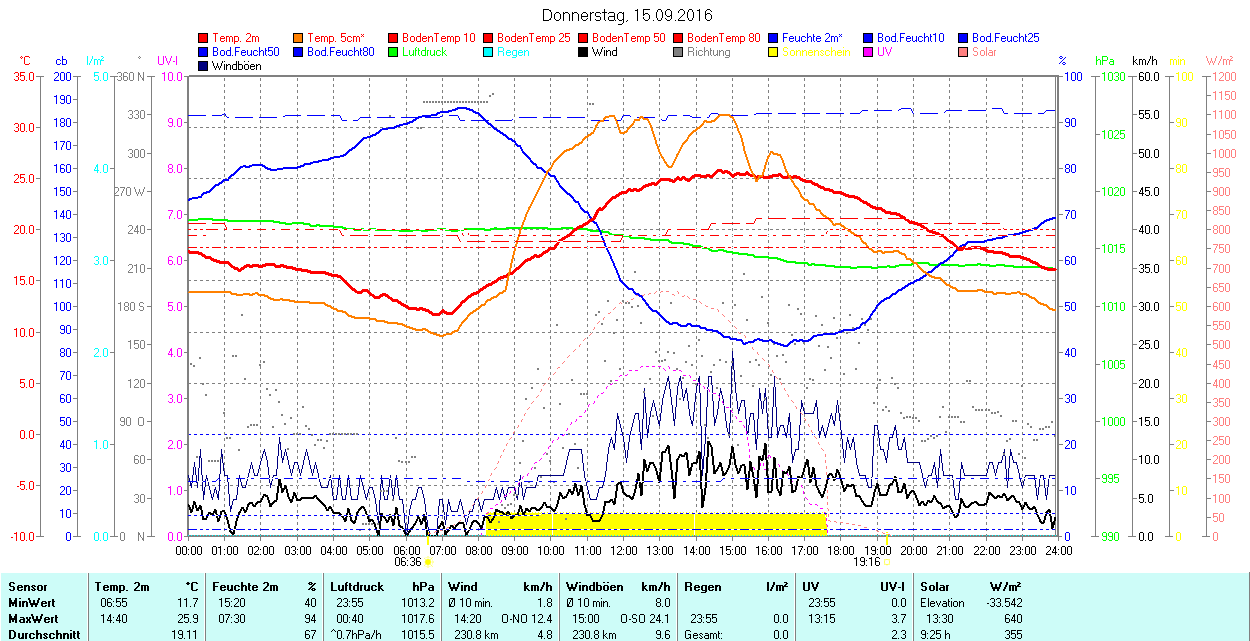Click the black Wind legend swatch
Viewport: 1250px width, 641px height.
coord(583,52)
